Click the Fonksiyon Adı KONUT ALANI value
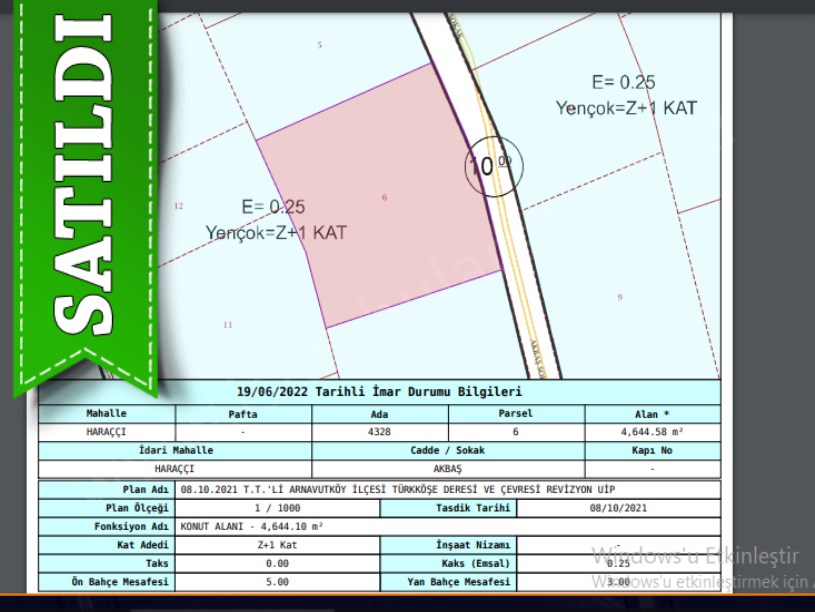Screen dimensions: 815x612 point(252,526)
